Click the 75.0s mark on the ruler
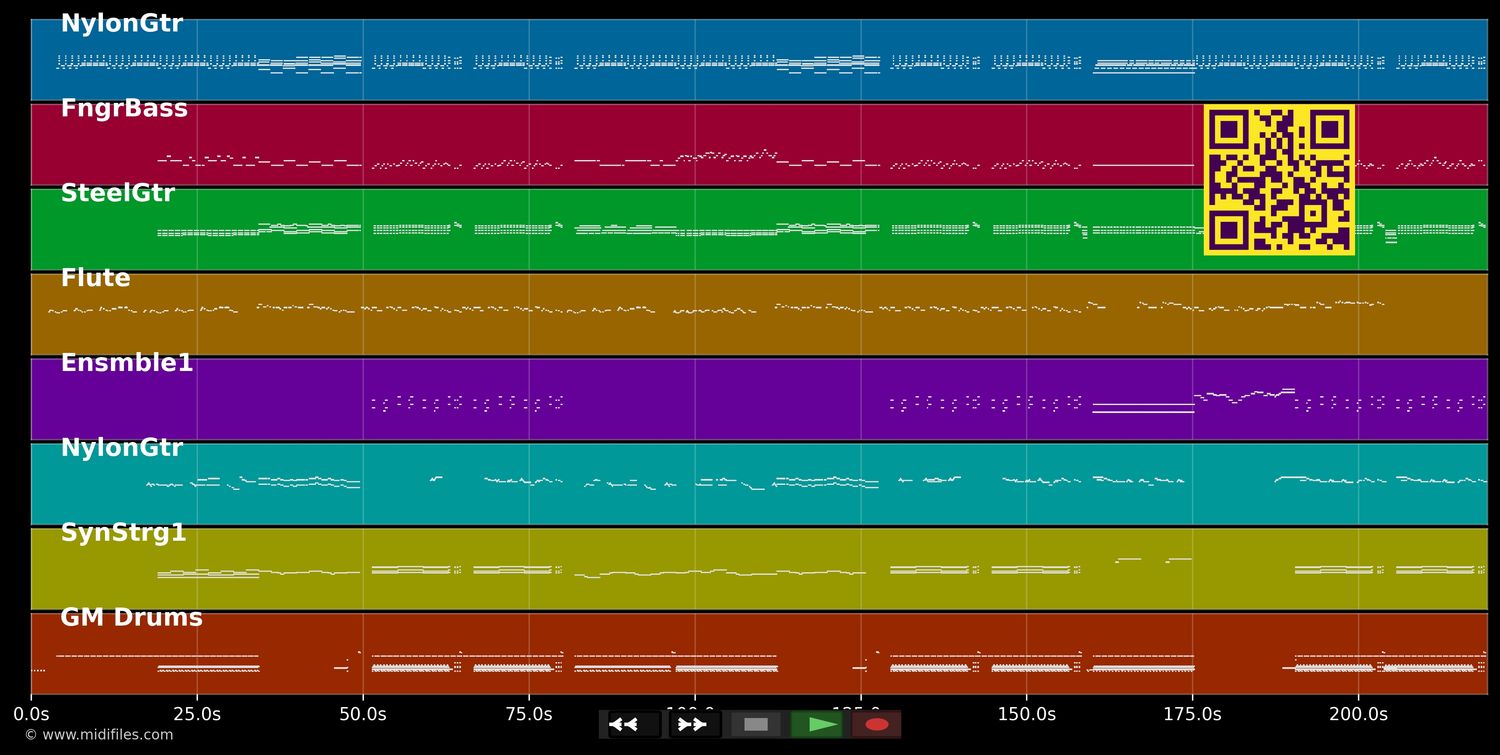 pyautogui.click(x=530, y=714)
